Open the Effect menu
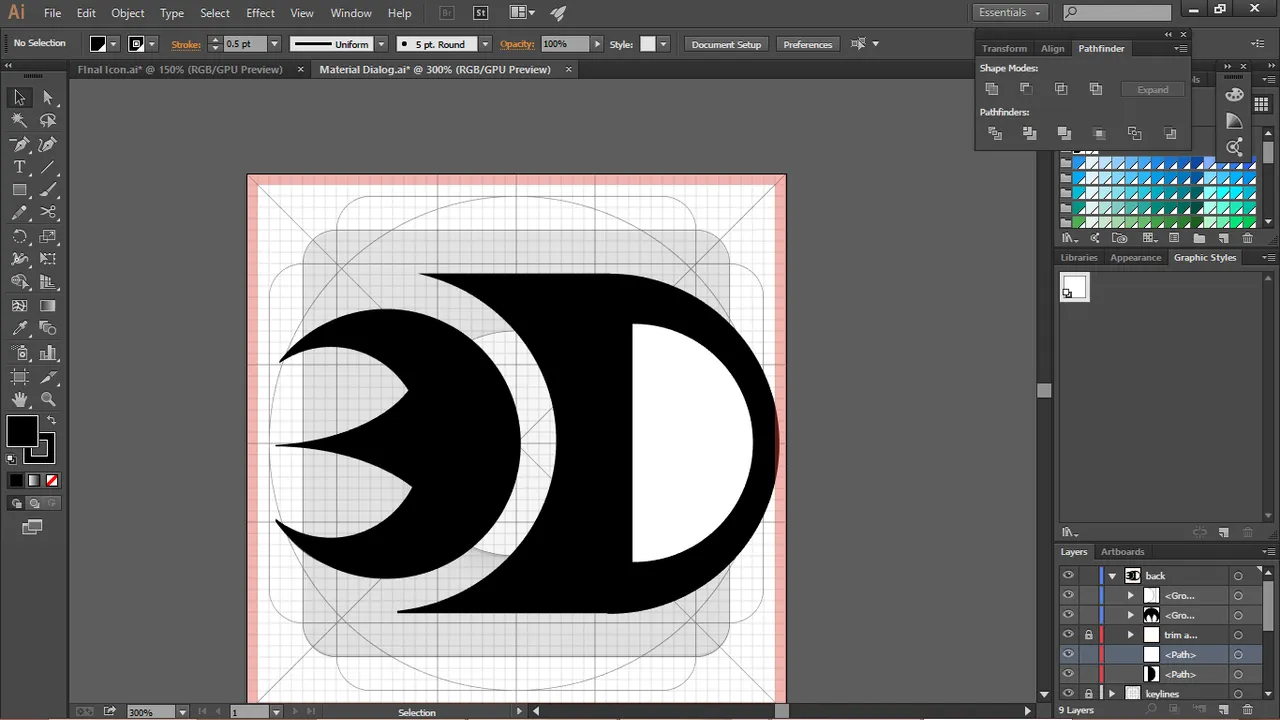Screen dimensions: 1280x720 click(260, 13)
